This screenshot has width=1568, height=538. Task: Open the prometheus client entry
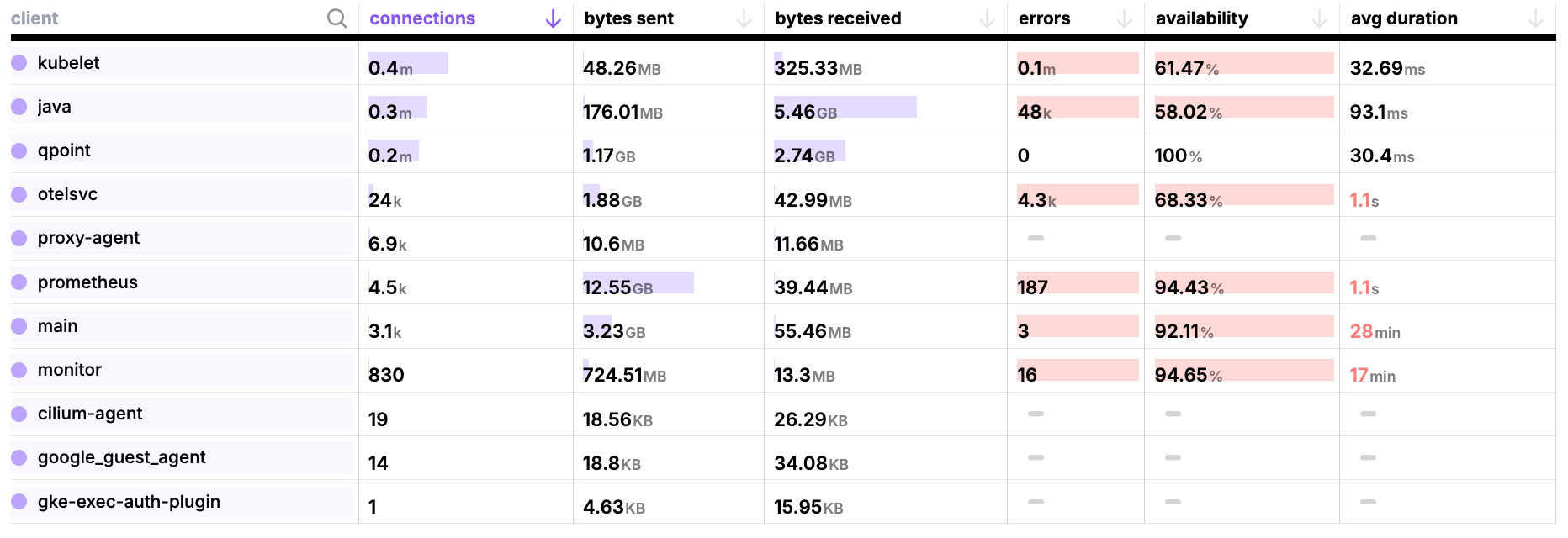point(87,282)
